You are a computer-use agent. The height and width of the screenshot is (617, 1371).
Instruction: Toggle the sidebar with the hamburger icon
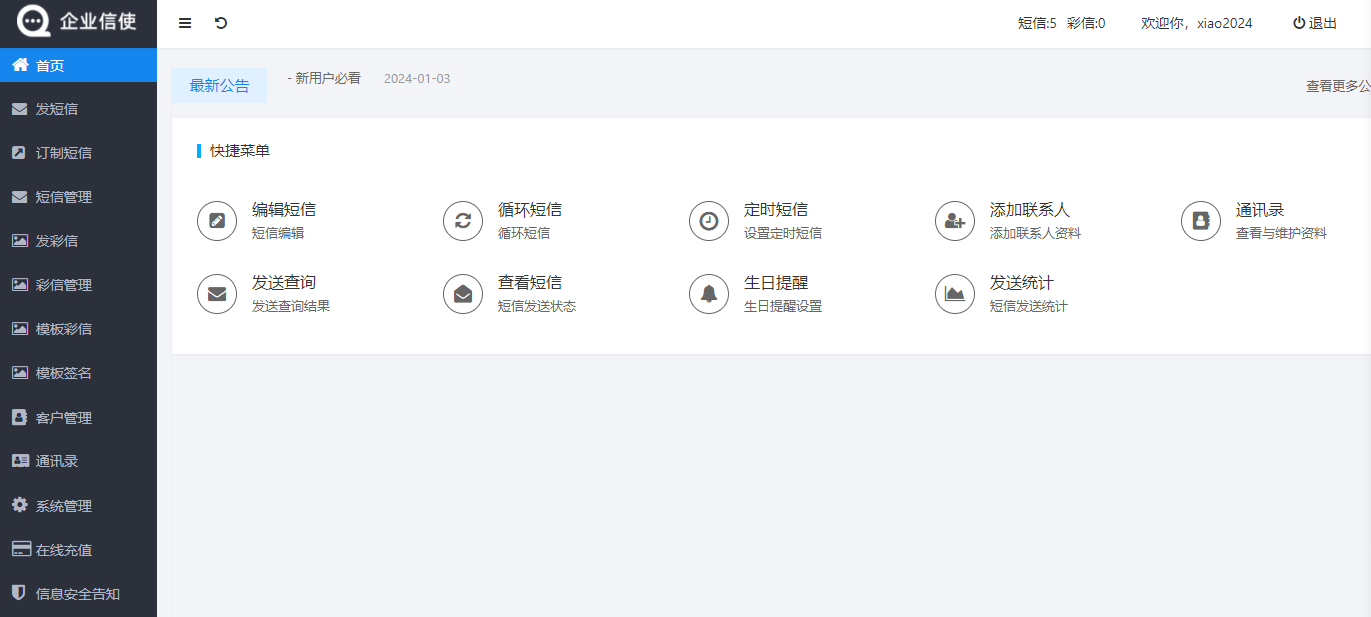(185, 23)
